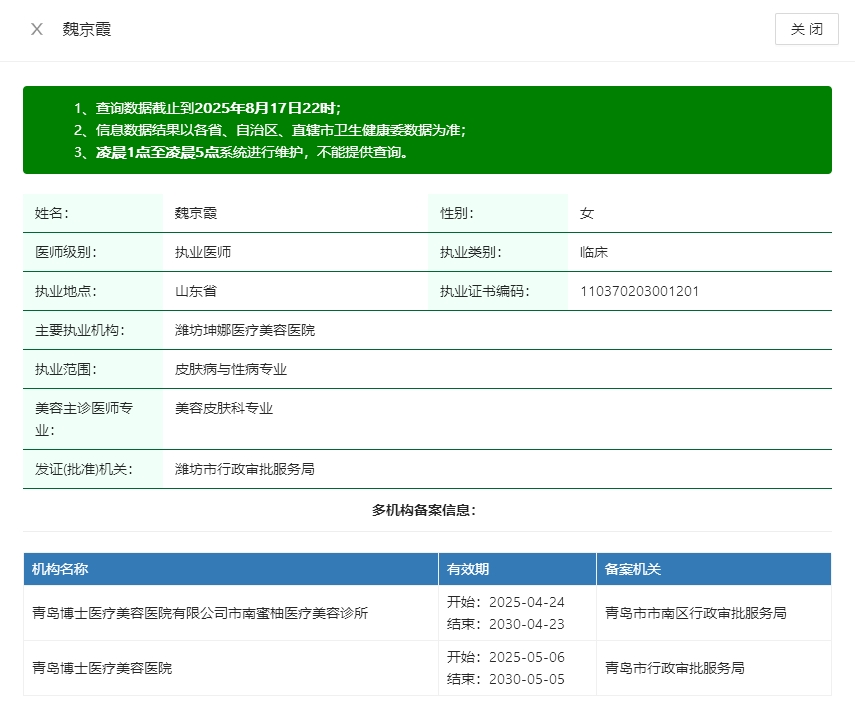Click the notice line about 凌晨1点 system maintenance

240,152
